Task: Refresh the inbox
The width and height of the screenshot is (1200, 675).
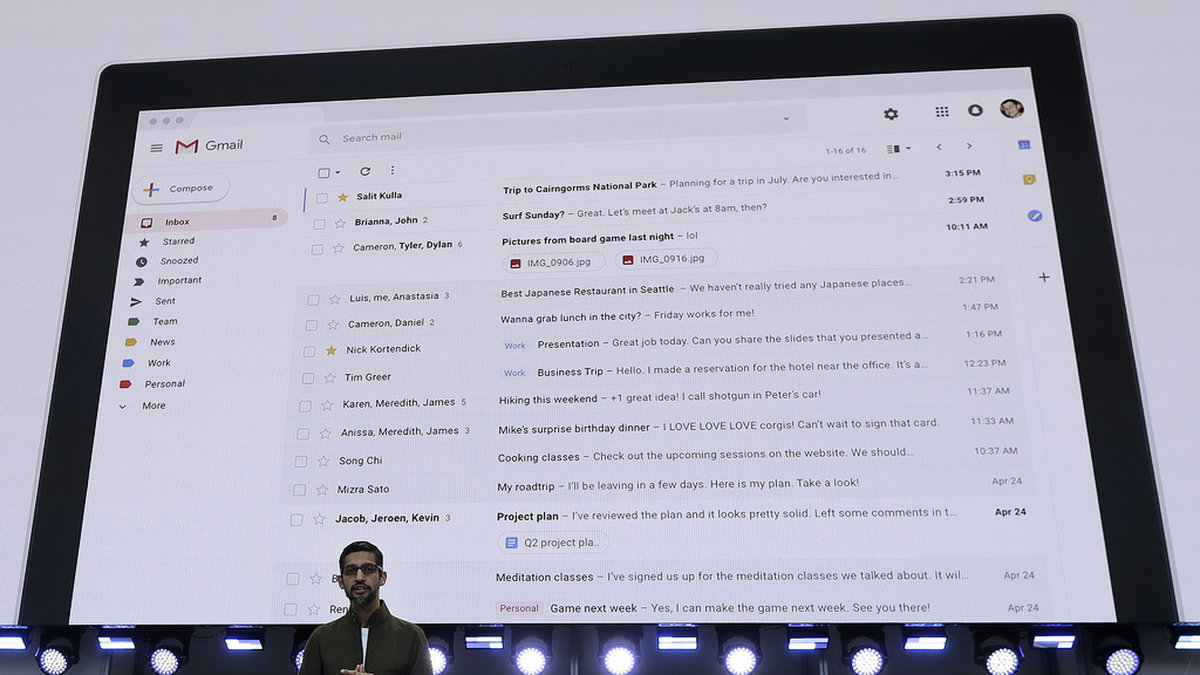Action: point(365,171)
